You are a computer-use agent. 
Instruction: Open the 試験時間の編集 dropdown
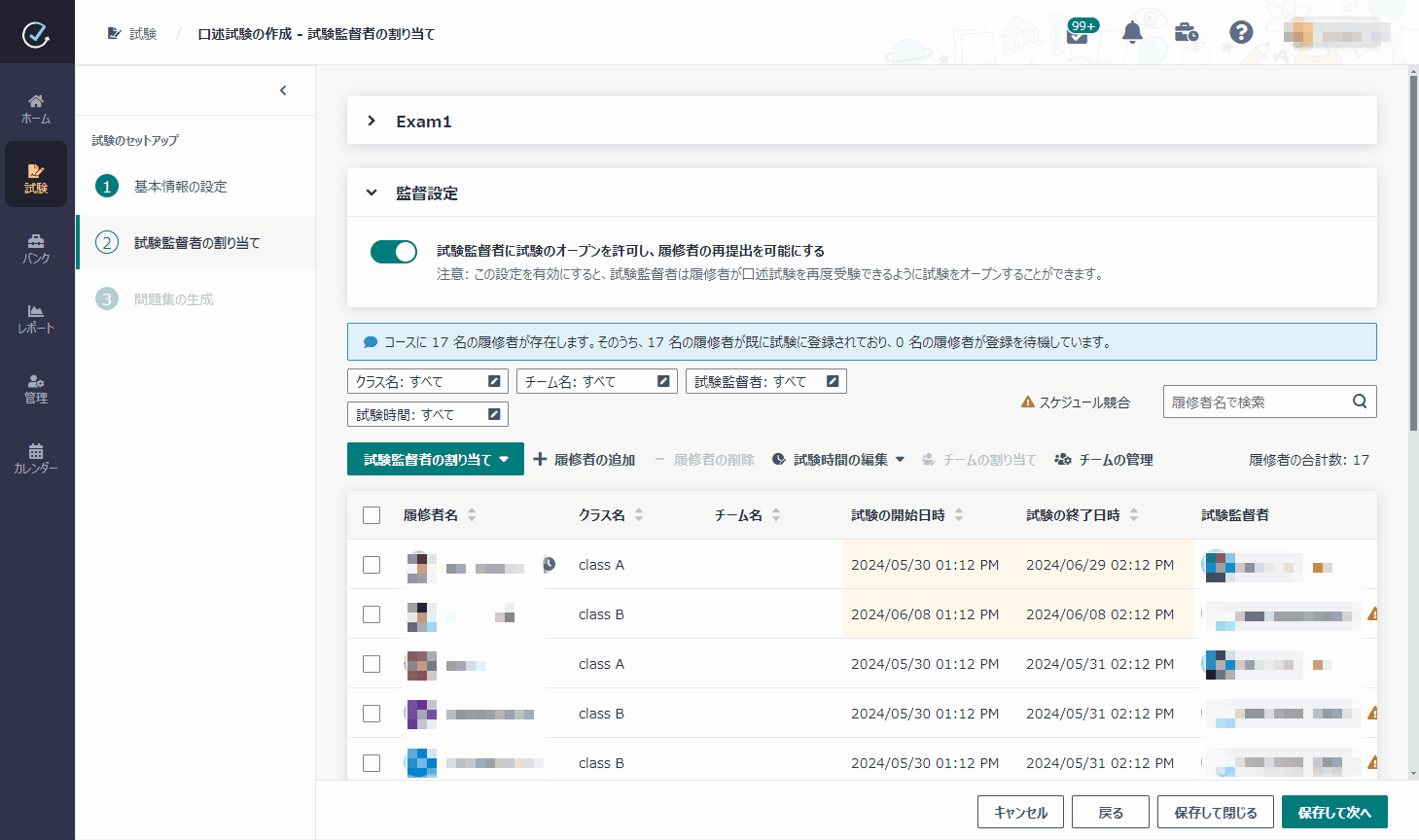click(838, 459)
